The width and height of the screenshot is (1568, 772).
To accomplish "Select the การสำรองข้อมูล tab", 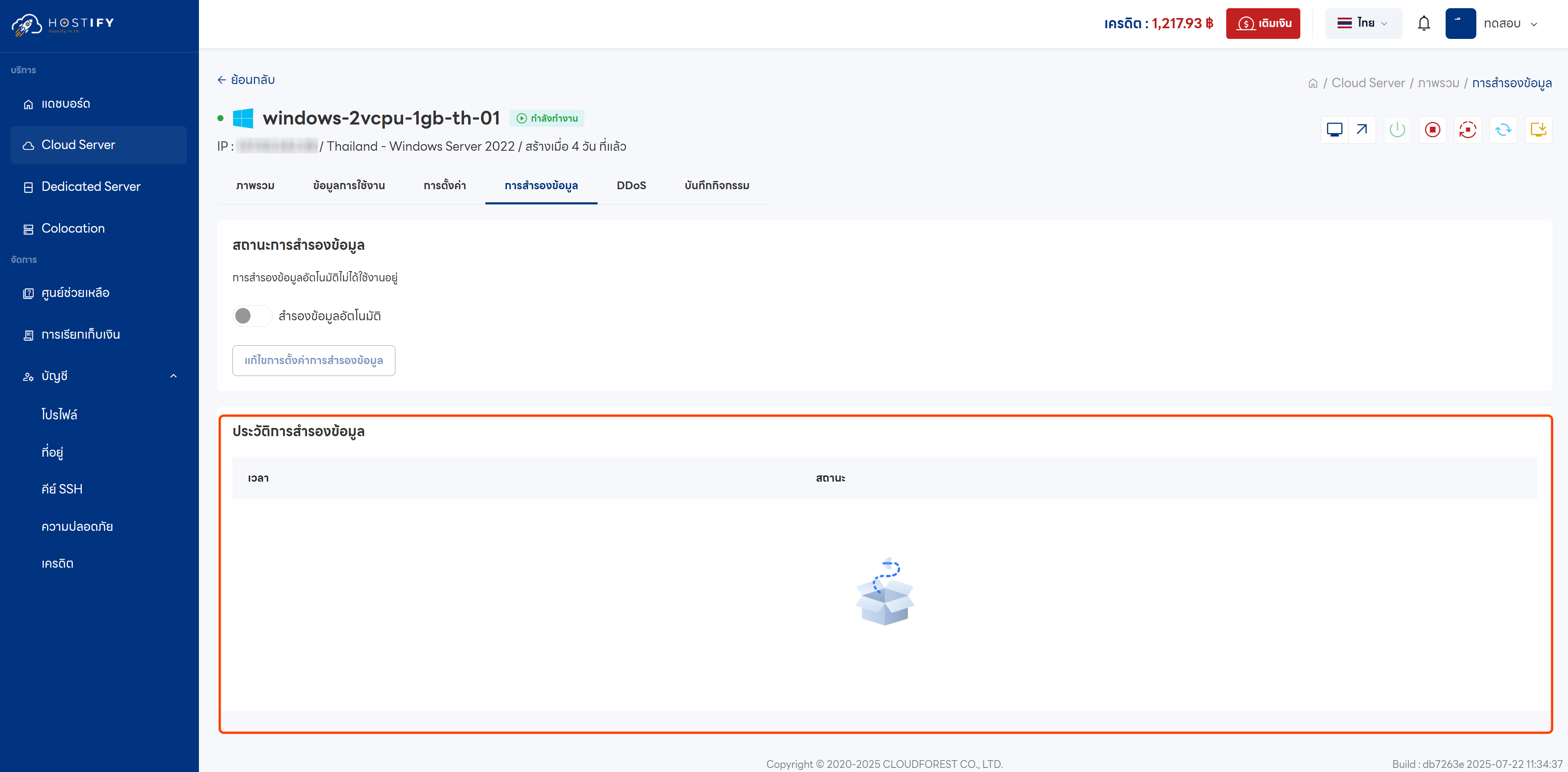I will (x=541, y=185).
